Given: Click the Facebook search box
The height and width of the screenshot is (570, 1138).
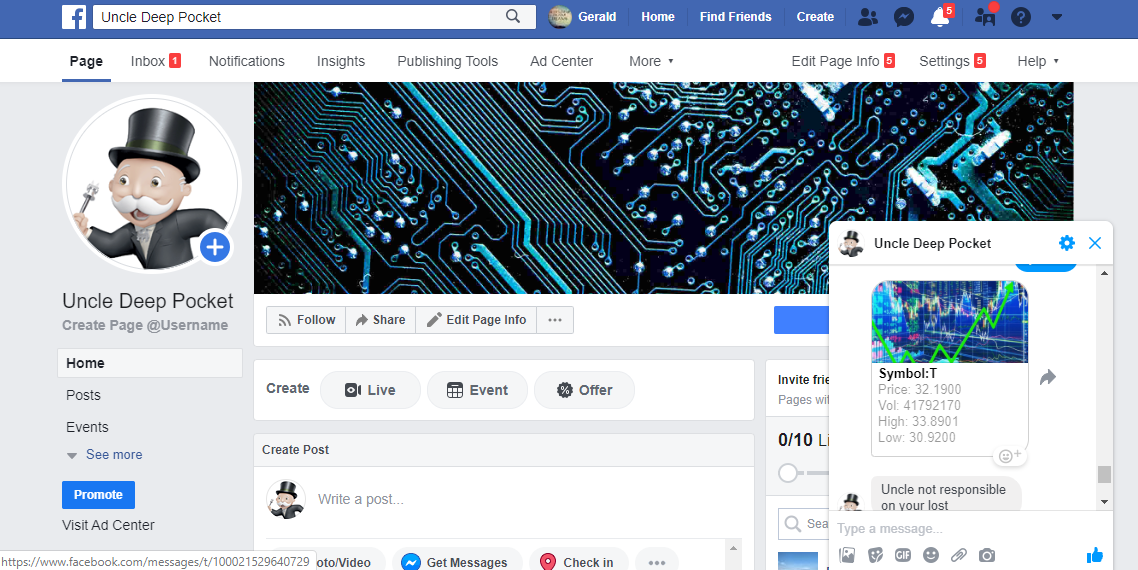Looking at the screenshot, I should (x=292, y=17).
